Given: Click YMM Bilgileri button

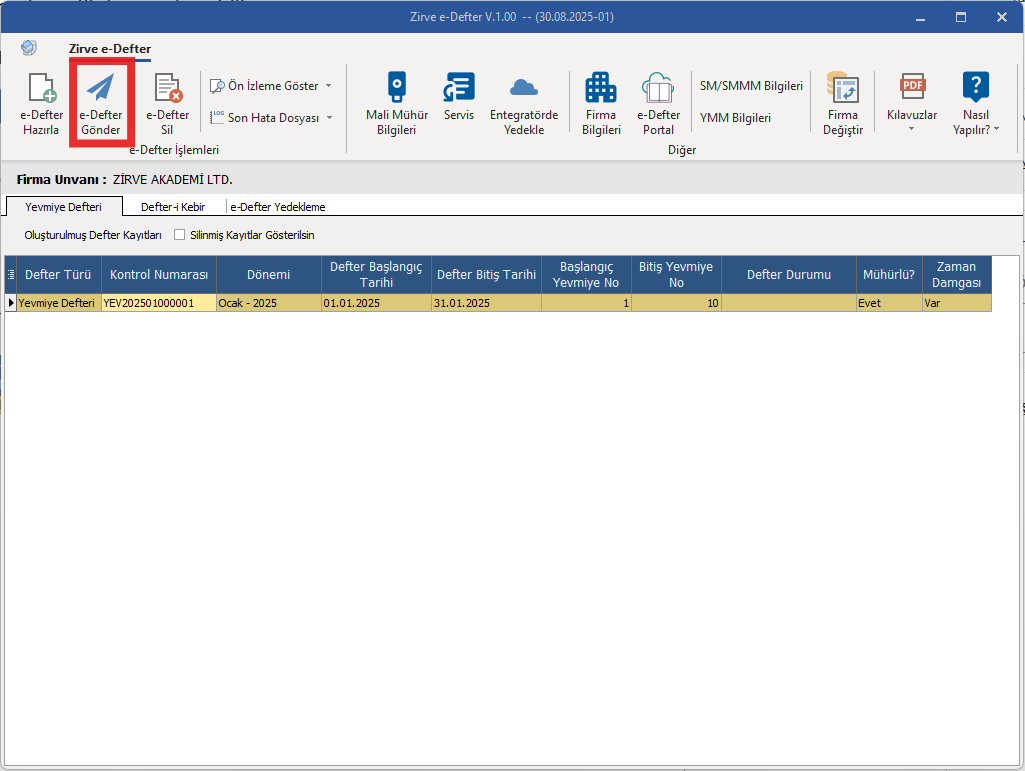Looking at the screenshot, I should coord(735,118).
